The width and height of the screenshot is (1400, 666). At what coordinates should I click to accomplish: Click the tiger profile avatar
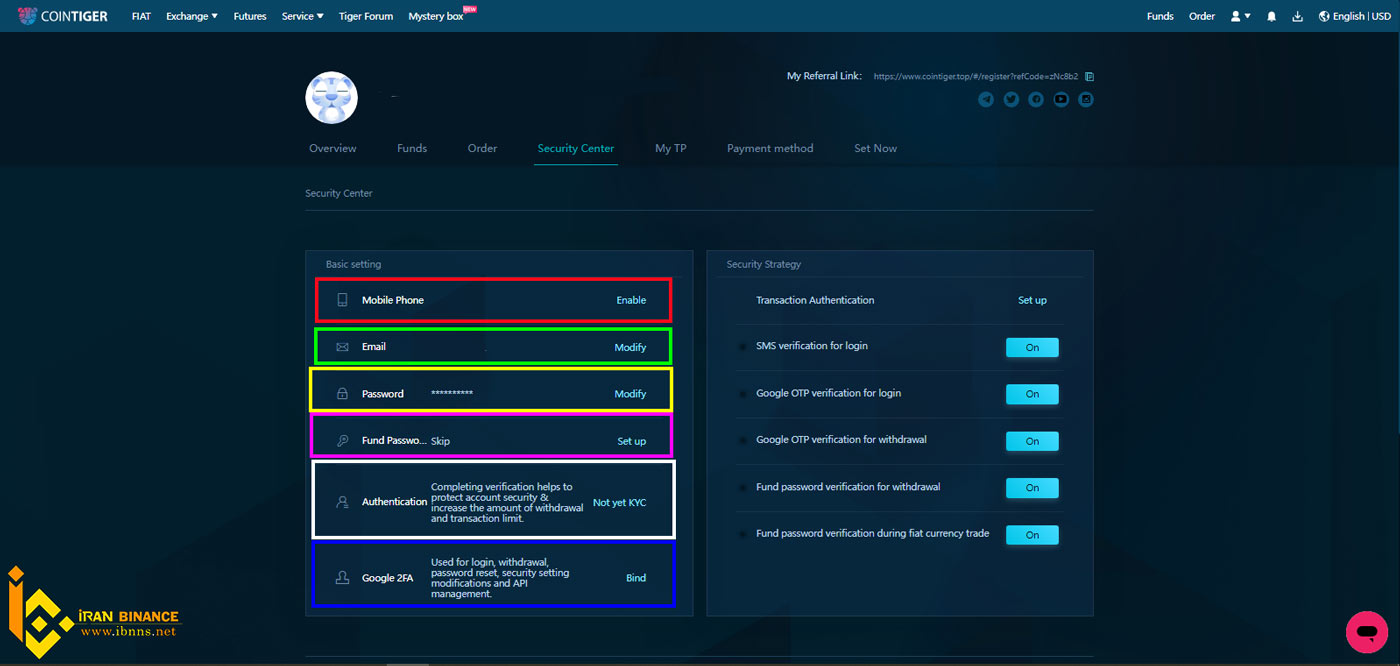pos(331,97)
